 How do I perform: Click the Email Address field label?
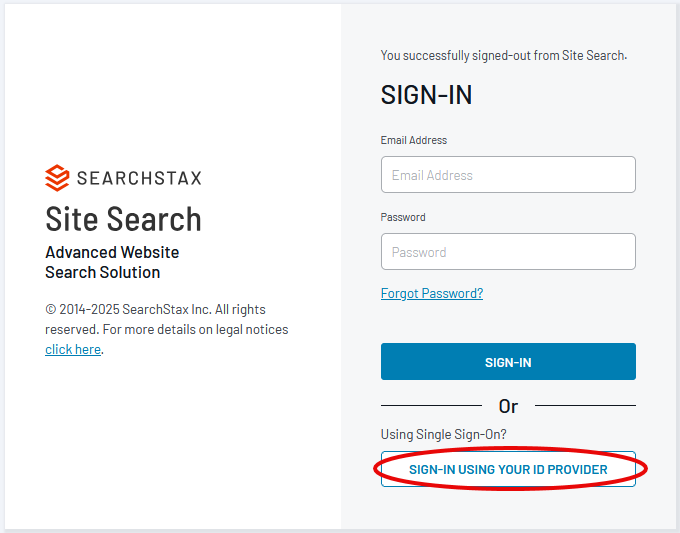point(414,140)
